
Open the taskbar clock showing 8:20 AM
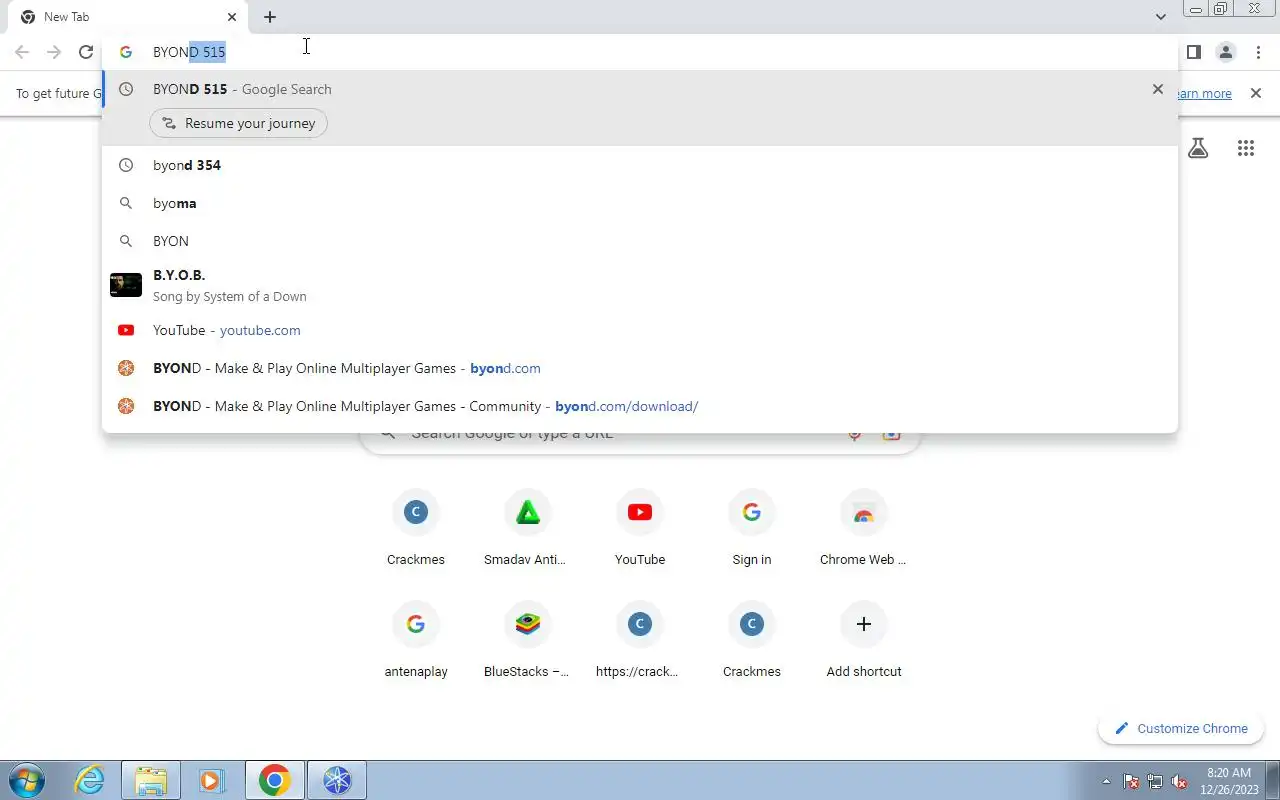[1229, 780]
